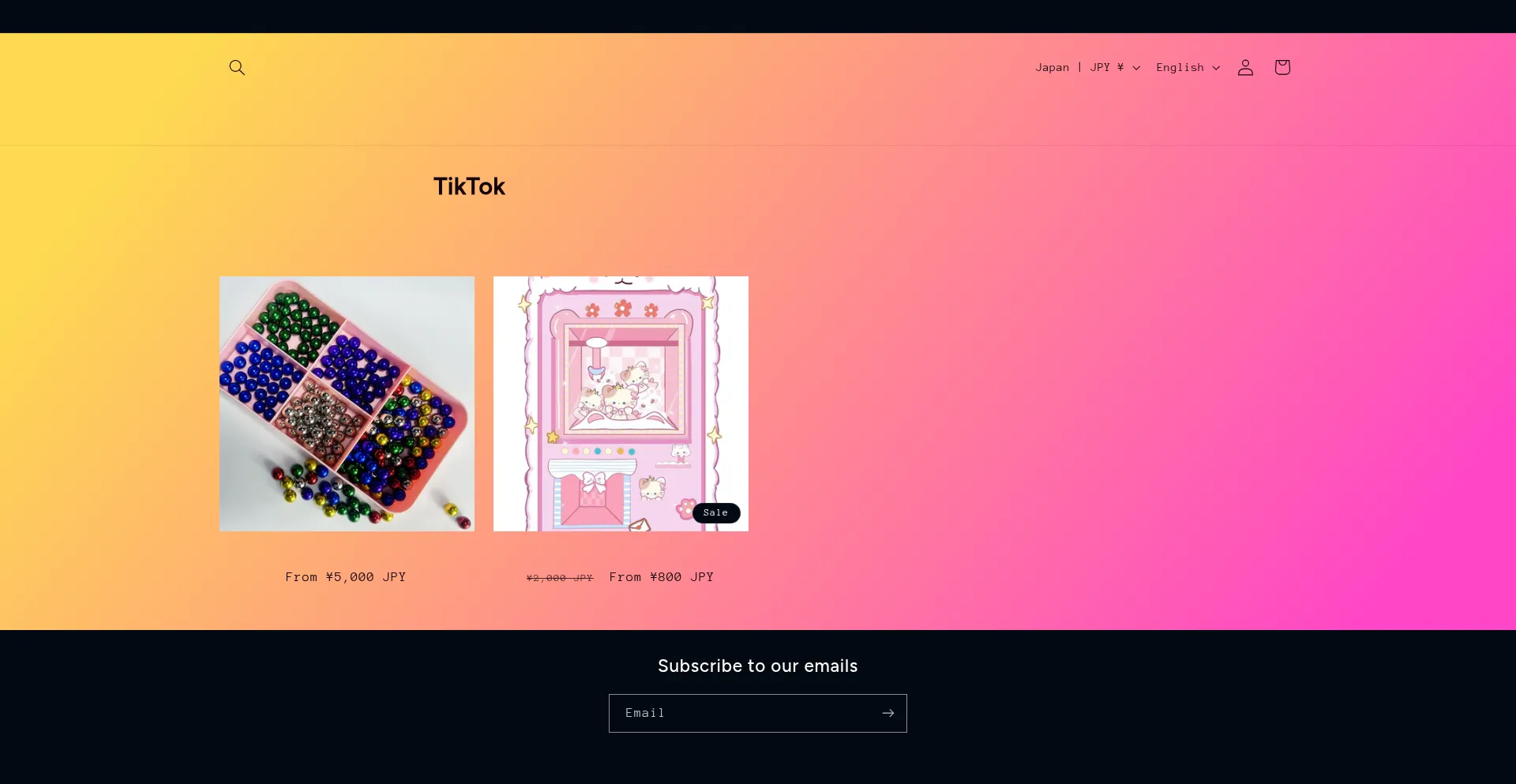
Task: Open the shopping cart icon
Action: point(1282,68)
